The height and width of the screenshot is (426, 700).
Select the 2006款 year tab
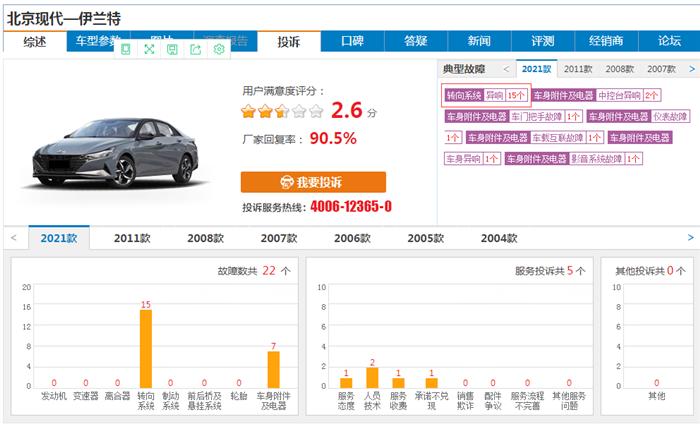click(352, 238)
